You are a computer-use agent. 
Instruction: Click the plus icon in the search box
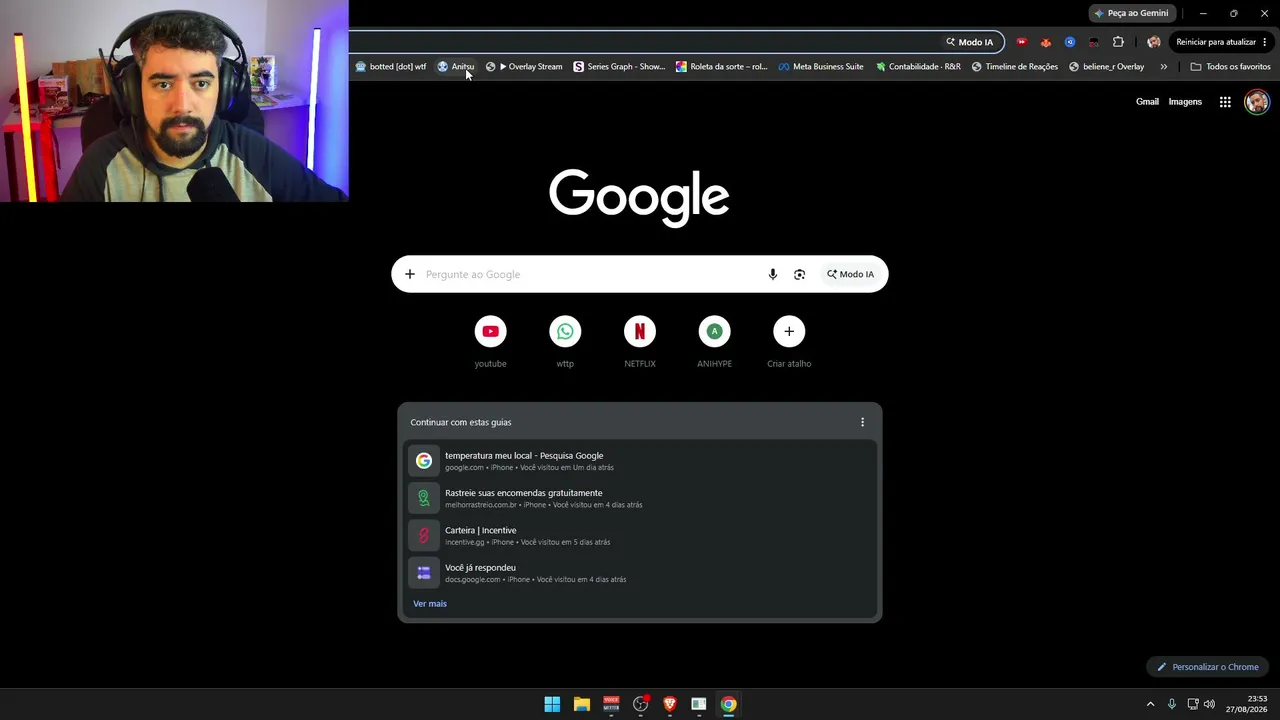pyautogui.click(x=410, y=274)
